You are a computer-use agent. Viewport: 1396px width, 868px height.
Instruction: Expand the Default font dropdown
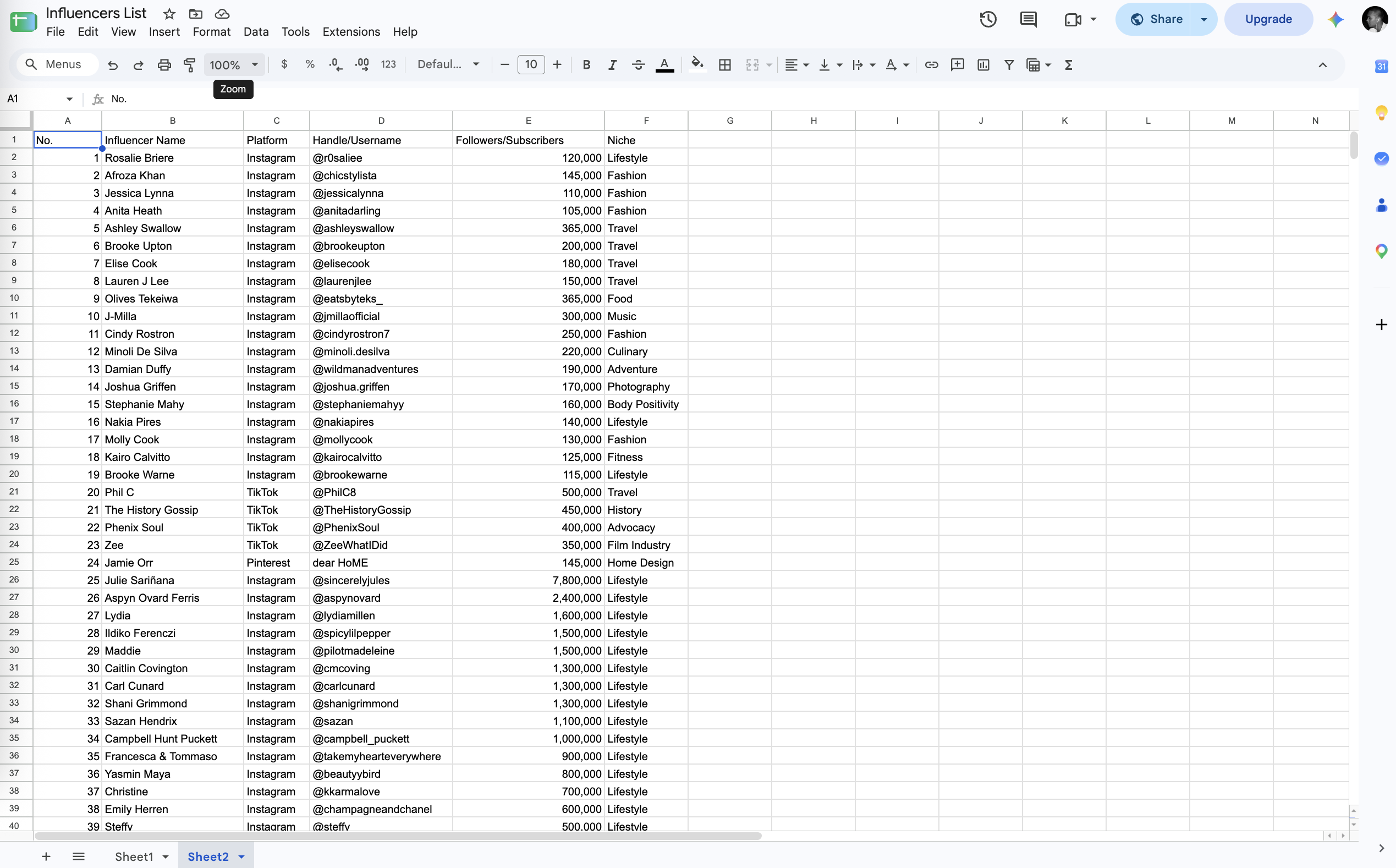(x=448, y=65)
